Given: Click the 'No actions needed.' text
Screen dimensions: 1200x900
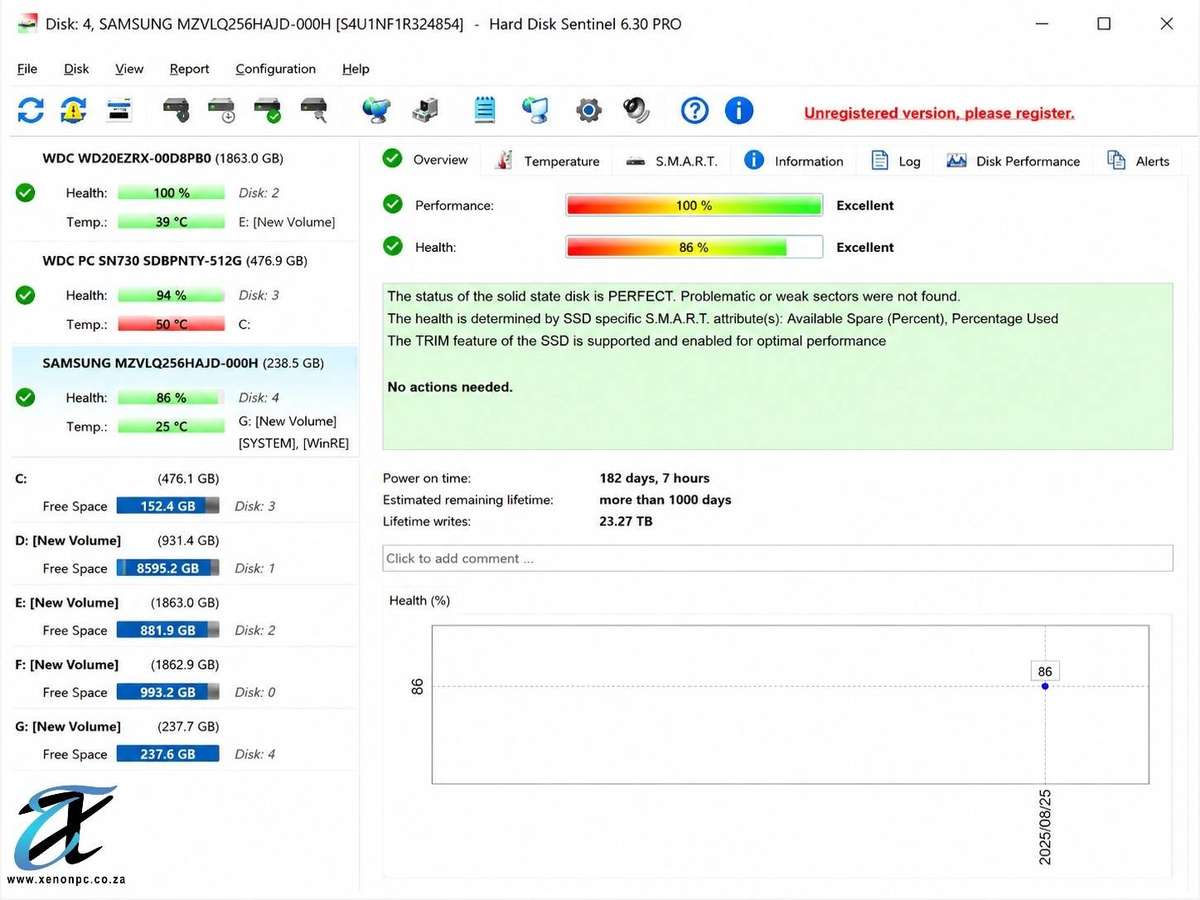Looking at the screenshot, I should pos(450,387).
